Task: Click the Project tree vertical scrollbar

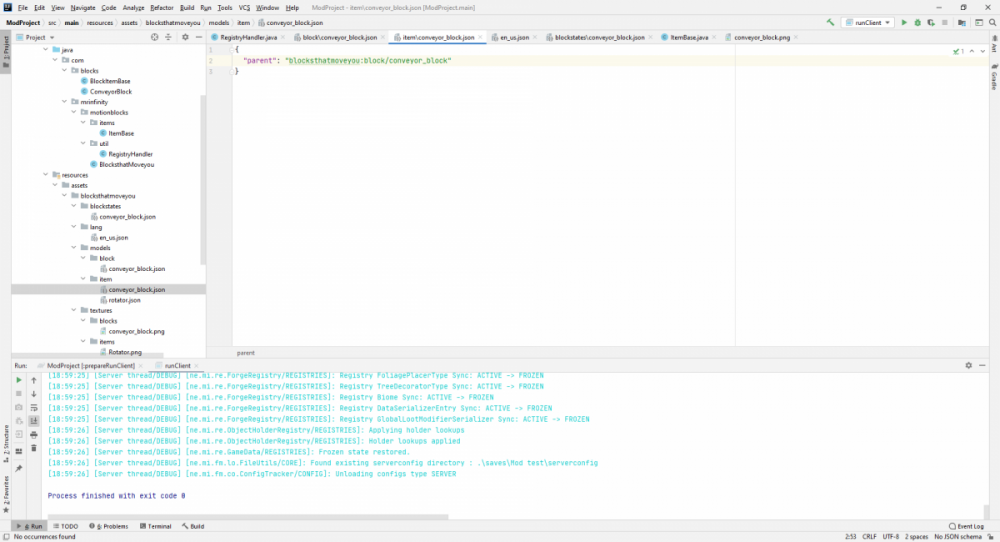Action: [203, 179]
